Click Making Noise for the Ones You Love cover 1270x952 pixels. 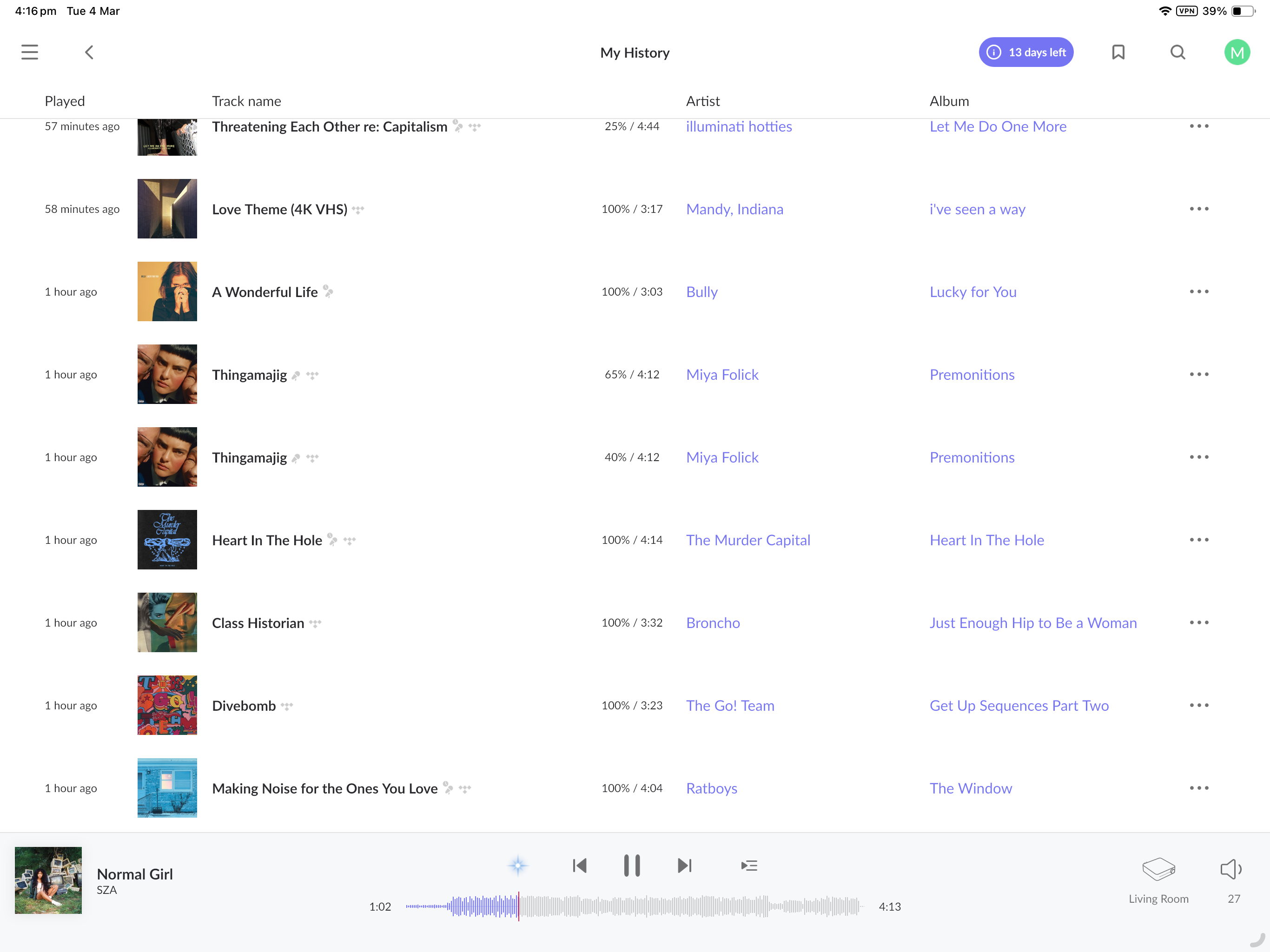[167, 787]
